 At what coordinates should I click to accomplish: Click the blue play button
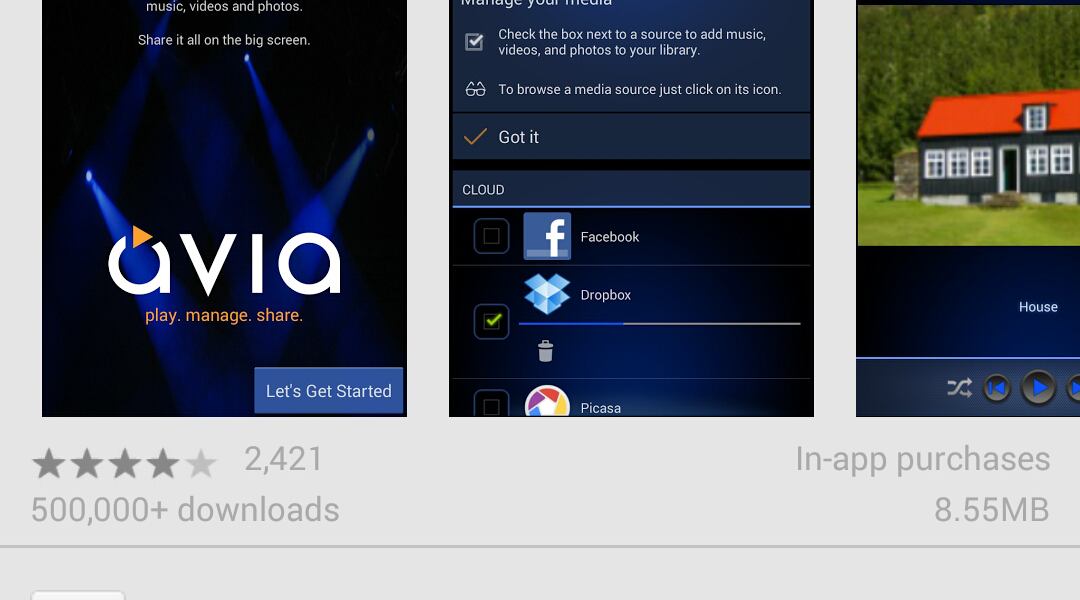click(x=1038, y=389)
